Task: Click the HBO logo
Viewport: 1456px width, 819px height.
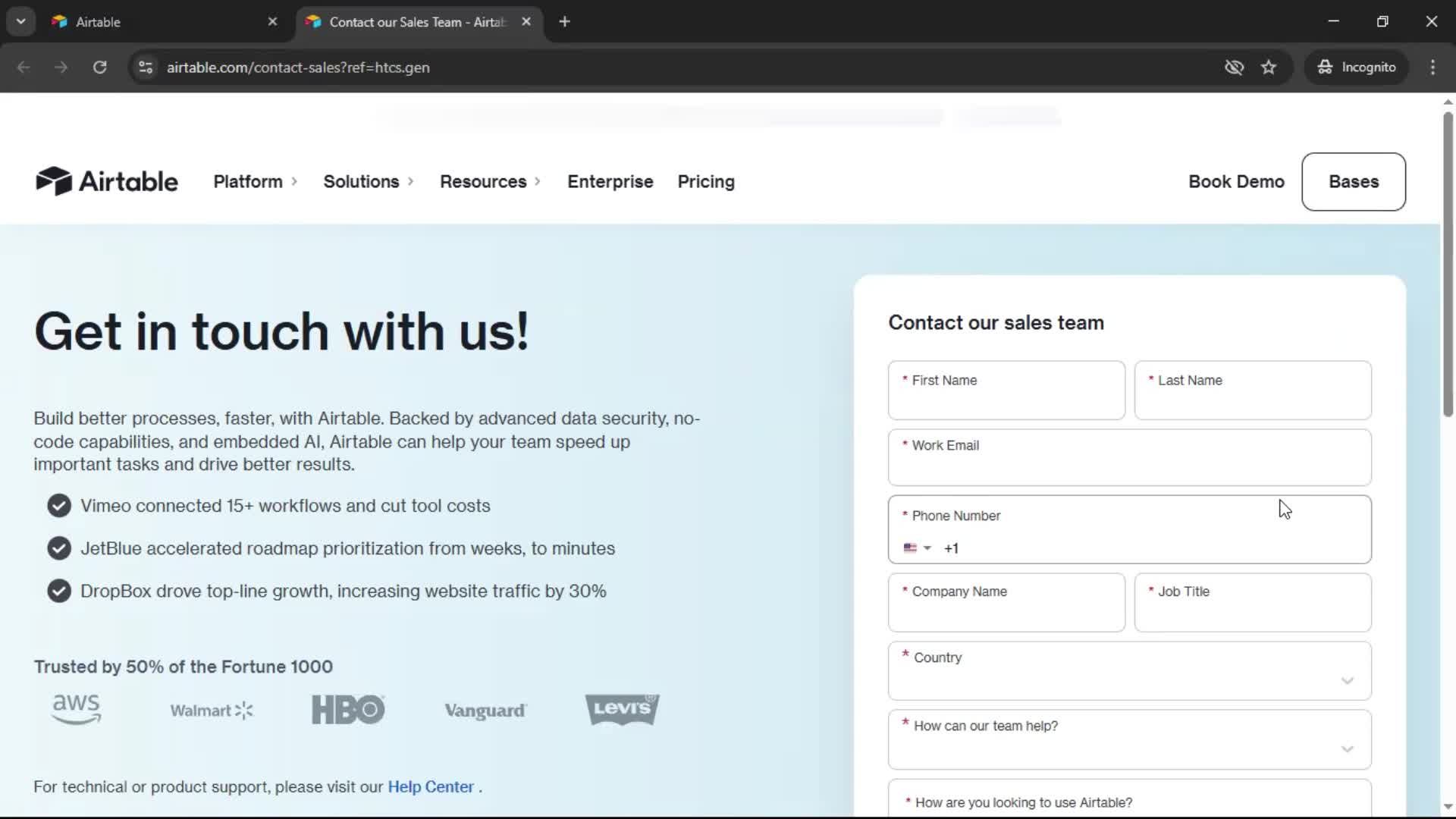Action: click(x=348, y=710)
